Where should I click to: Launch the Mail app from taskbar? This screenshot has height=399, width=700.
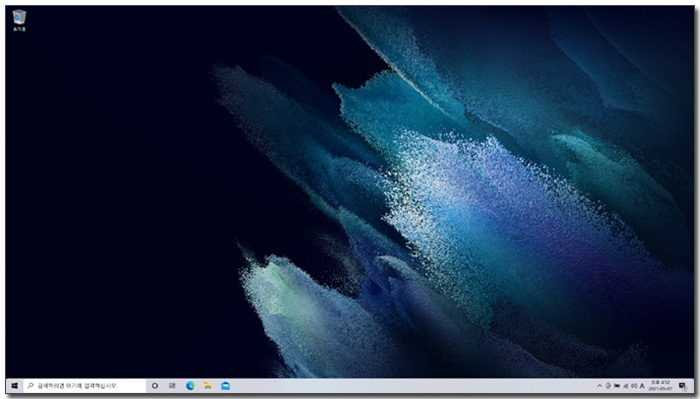(x=225, y=386)
